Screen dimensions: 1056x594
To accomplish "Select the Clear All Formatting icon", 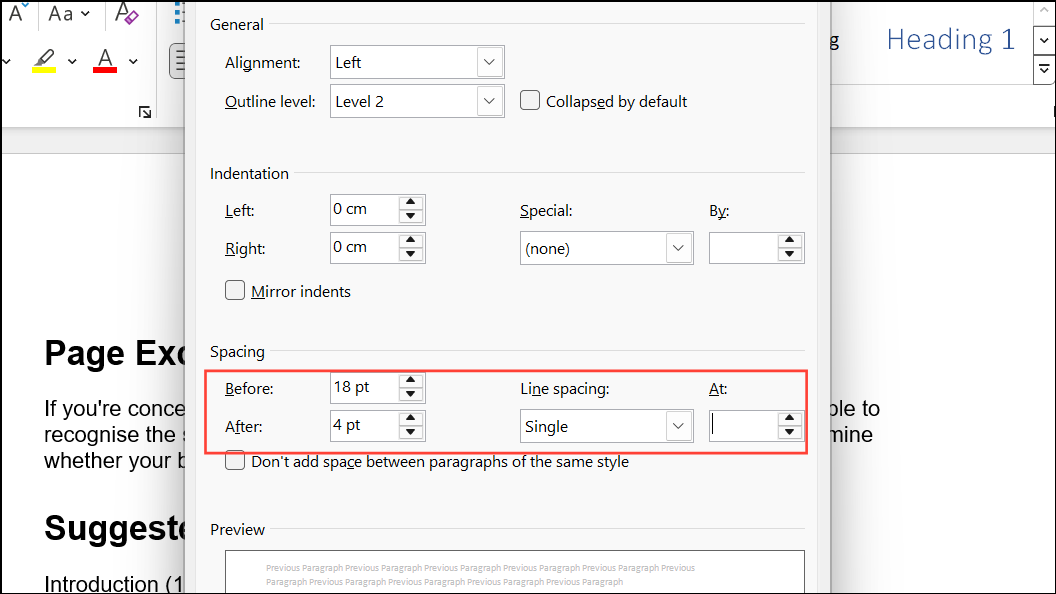I will point(125,14).
